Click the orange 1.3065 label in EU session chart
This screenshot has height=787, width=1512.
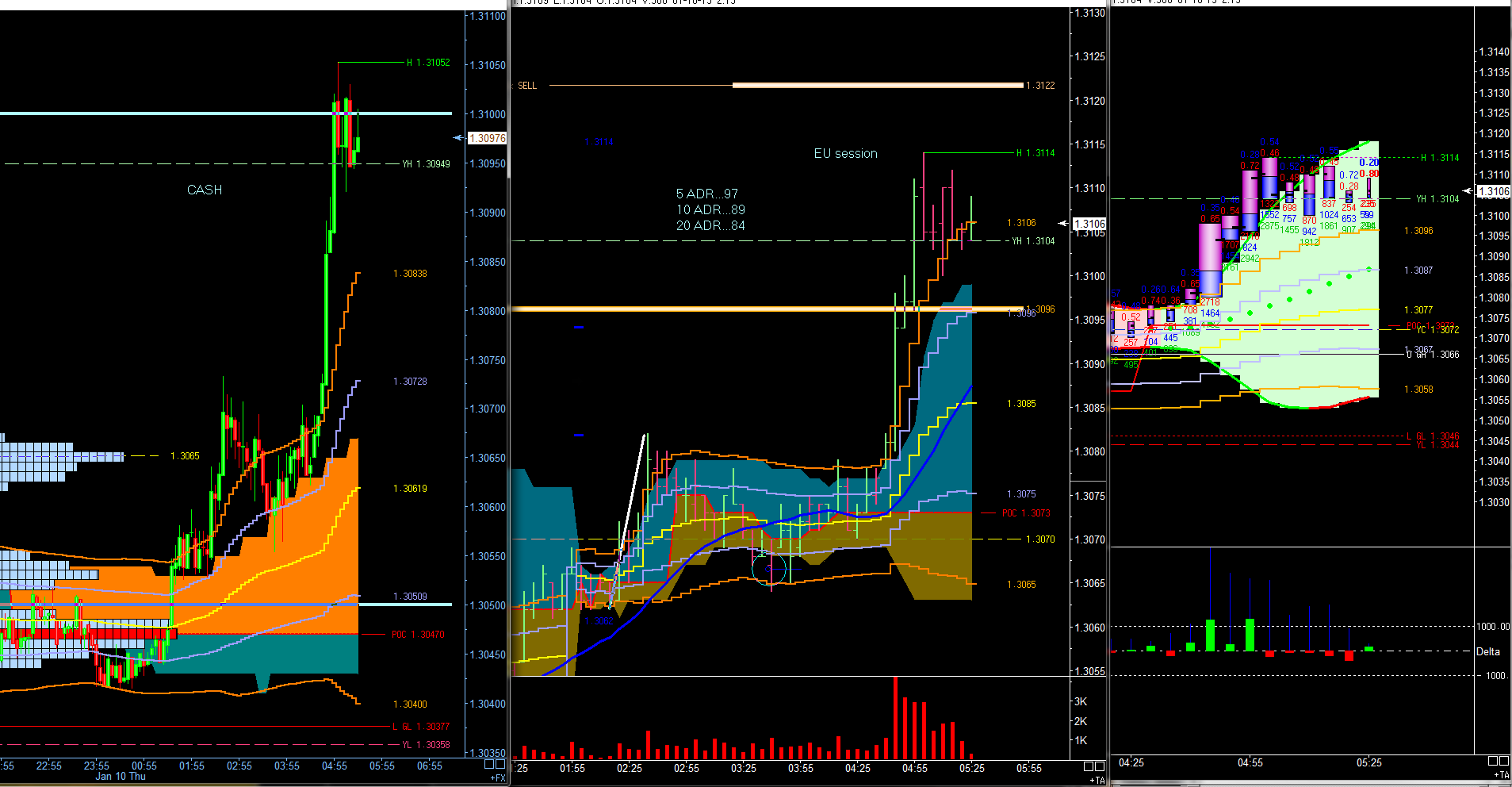pyautogui.click(x=1021, y=585)
